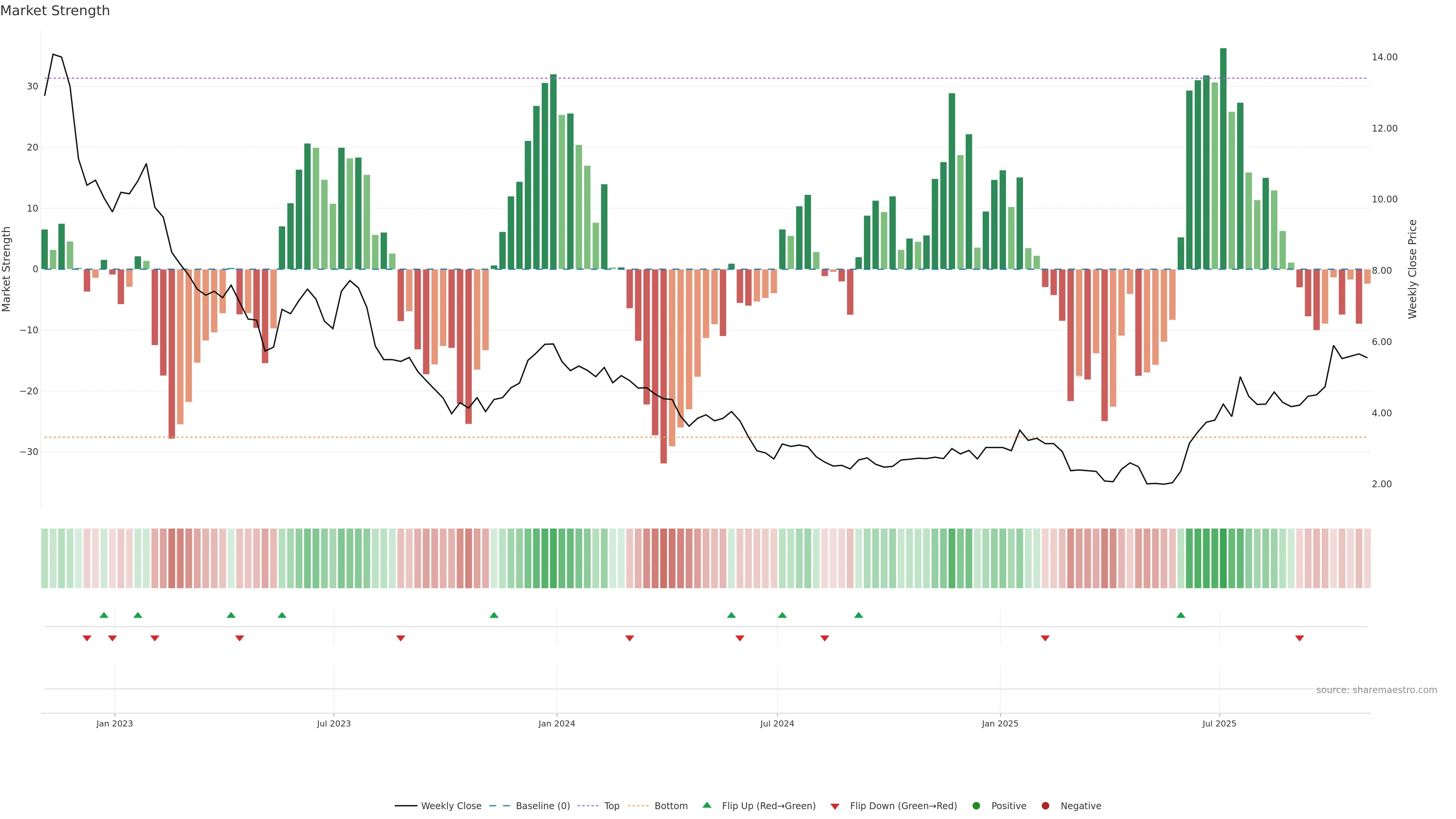Click source: sharemaestro.com text

click(1376, 690)
